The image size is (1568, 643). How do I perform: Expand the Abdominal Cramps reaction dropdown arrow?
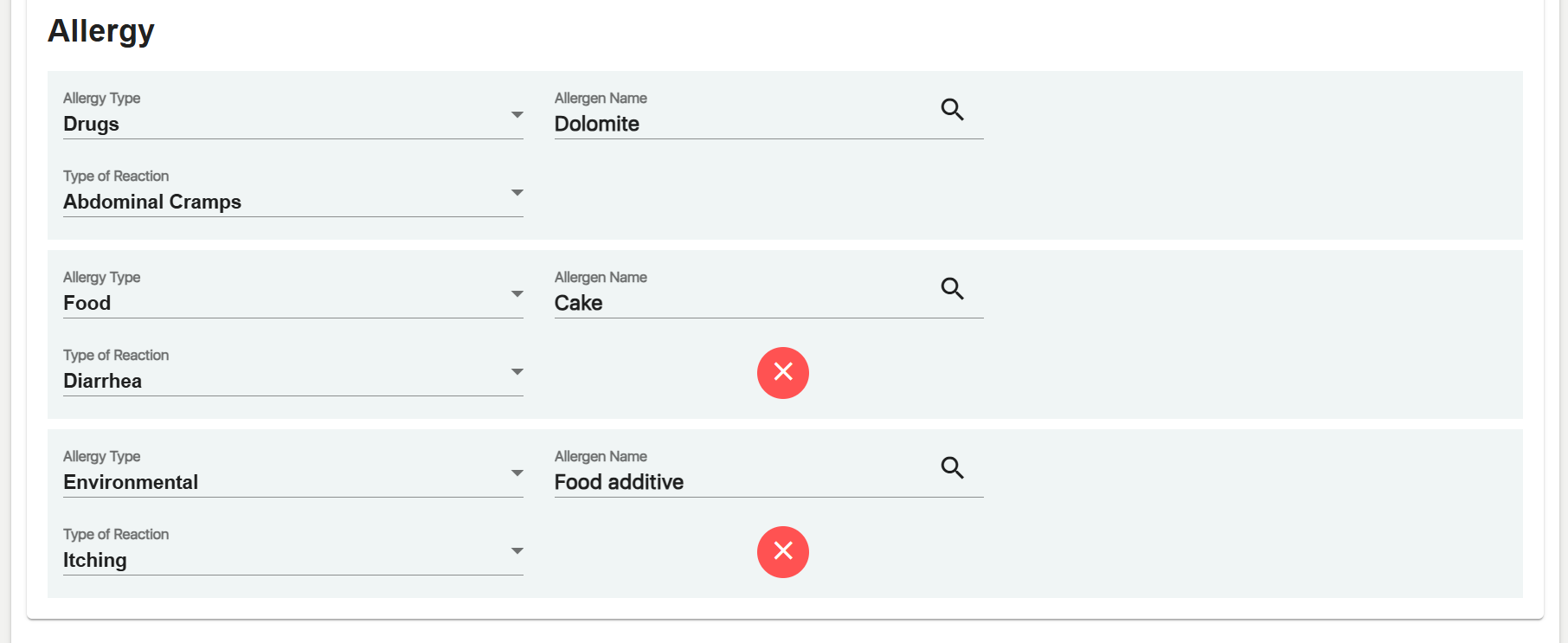[517, 193]
